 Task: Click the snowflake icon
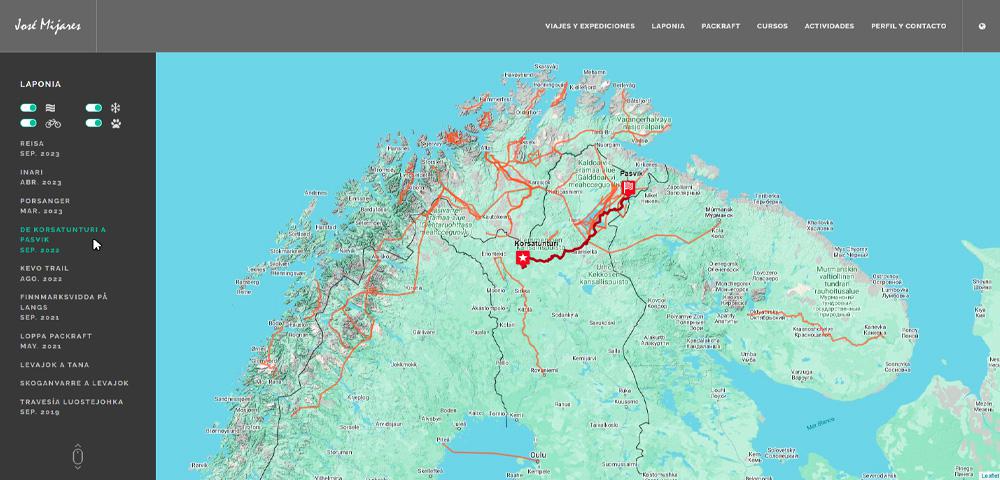click(115, 108)
